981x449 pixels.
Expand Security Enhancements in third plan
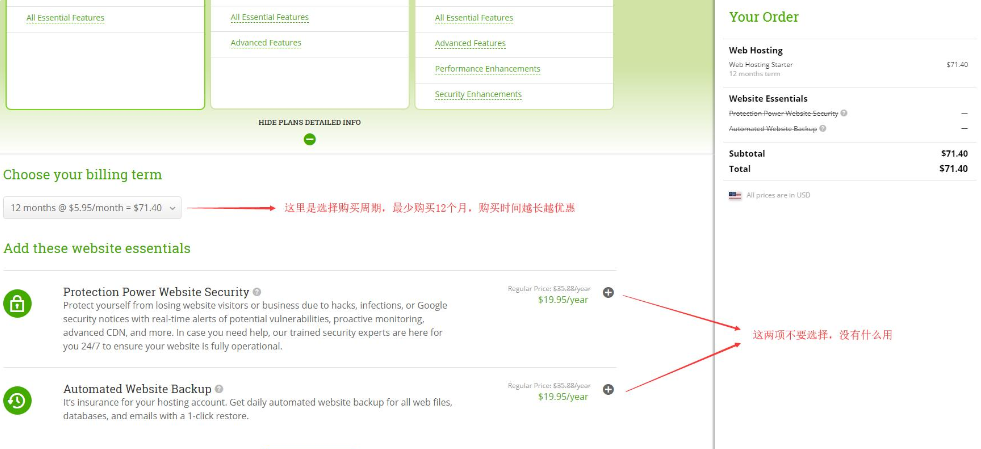coord(478,95)
